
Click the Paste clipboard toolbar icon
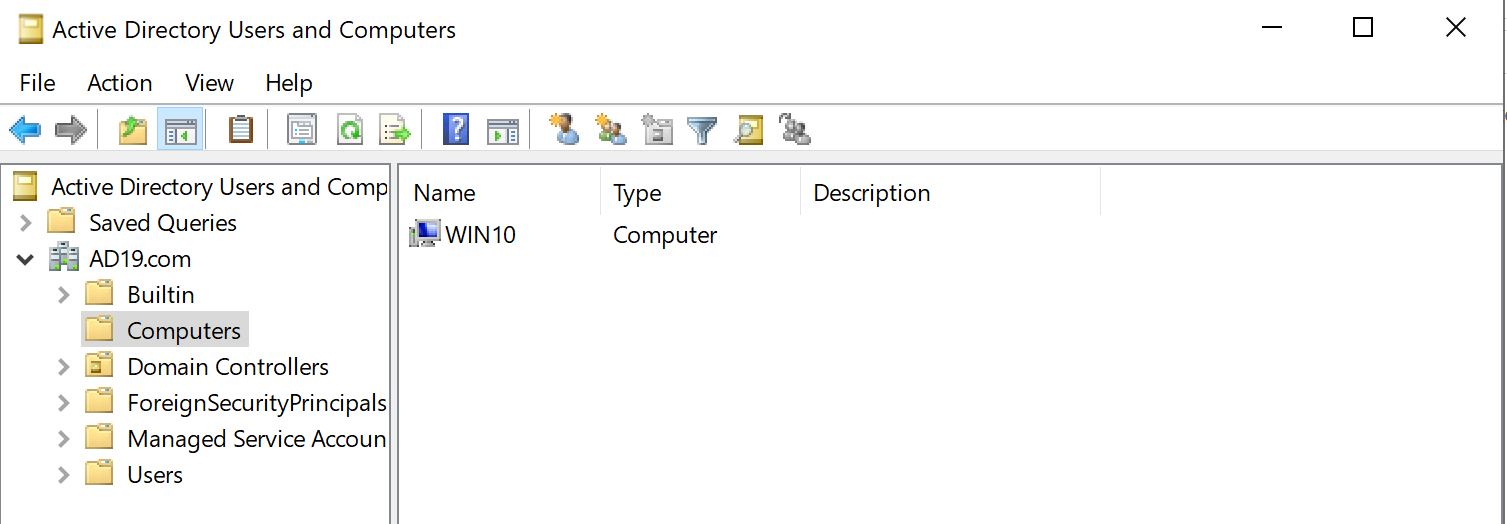pyautogui.click(x=241, y=129)
